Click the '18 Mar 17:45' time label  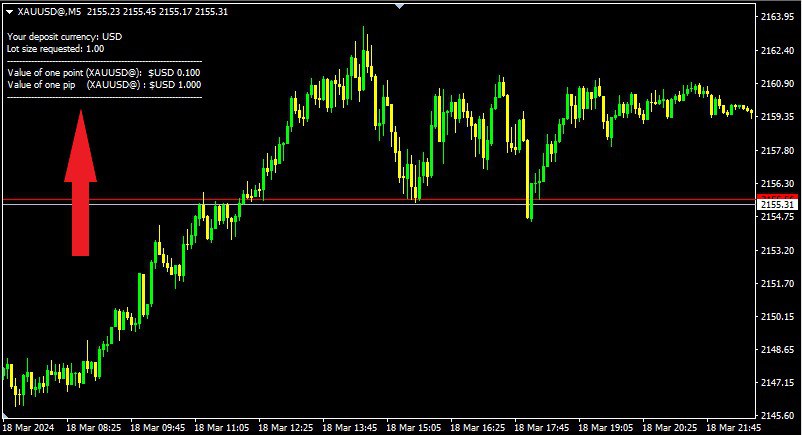[x=541, y=427]
